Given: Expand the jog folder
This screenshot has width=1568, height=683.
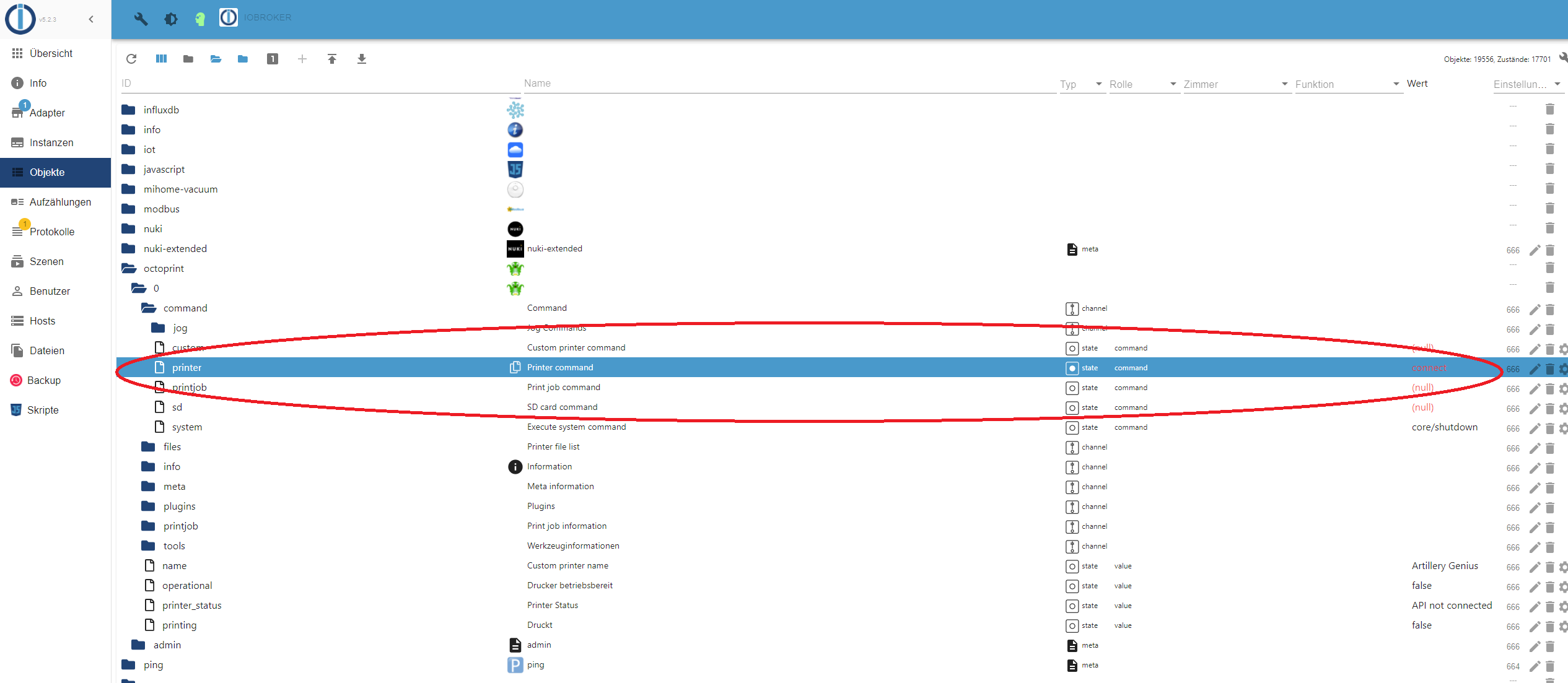Looking at the screenshot, I should click(159, 328).
